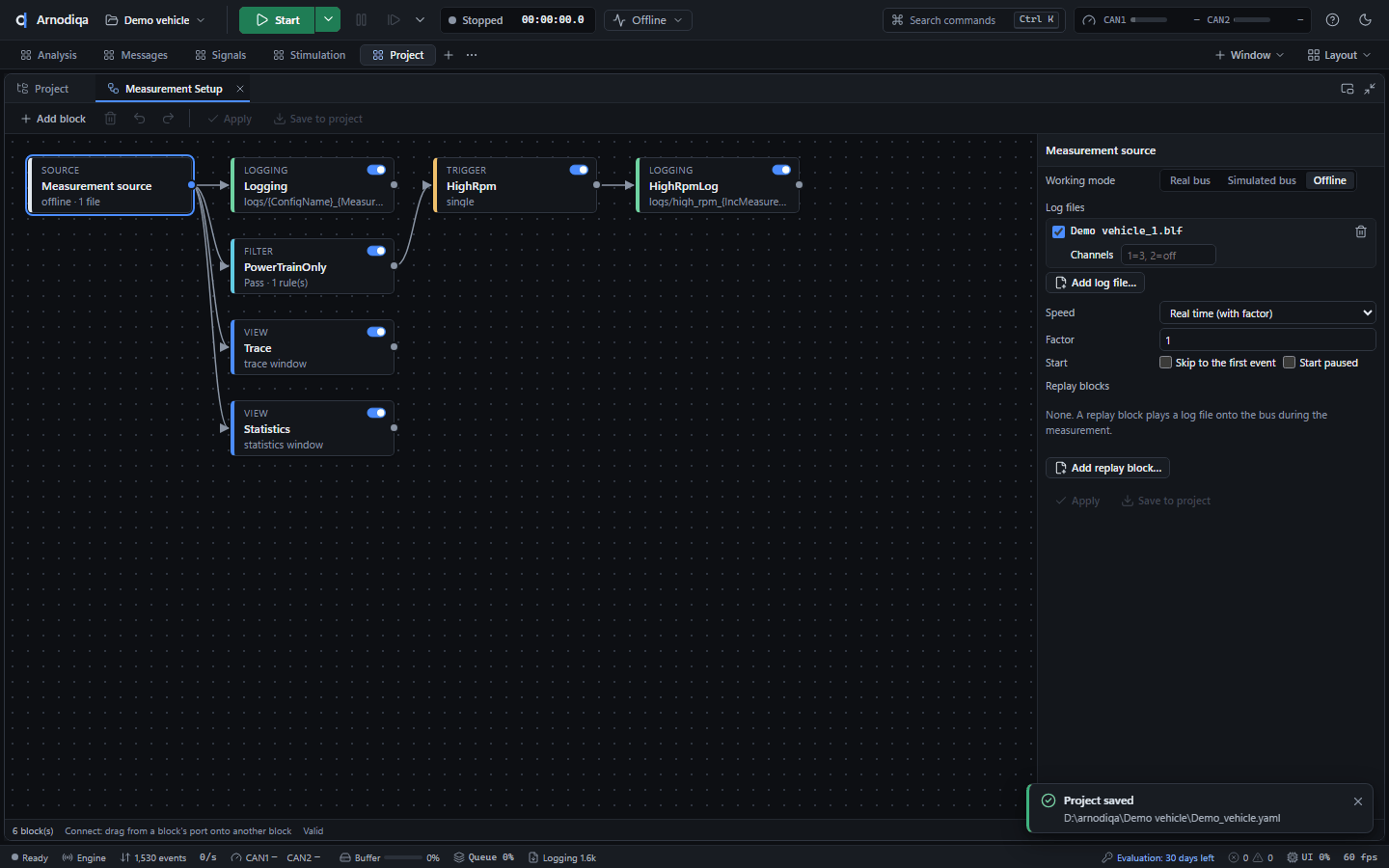
Task: Click the step forward playback icon
Action: pyautogui.click(x=394, y=20)
